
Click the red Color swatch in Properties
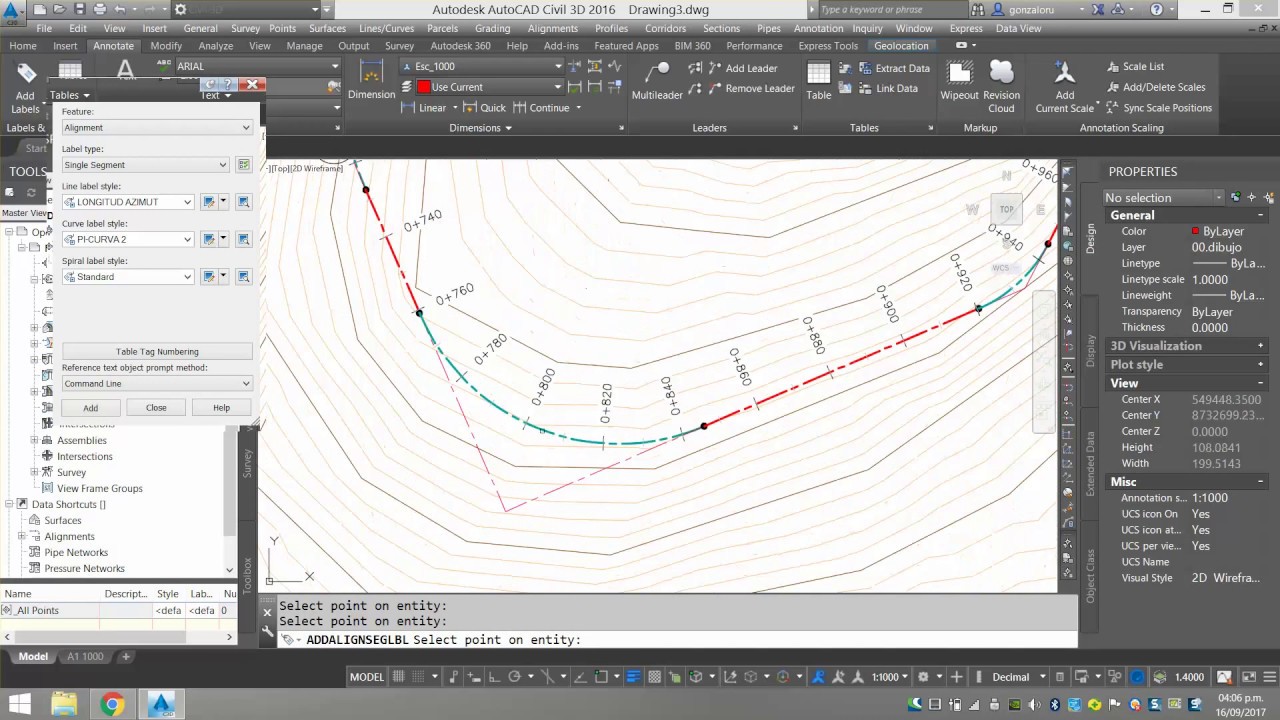(x=1195, y=231)
